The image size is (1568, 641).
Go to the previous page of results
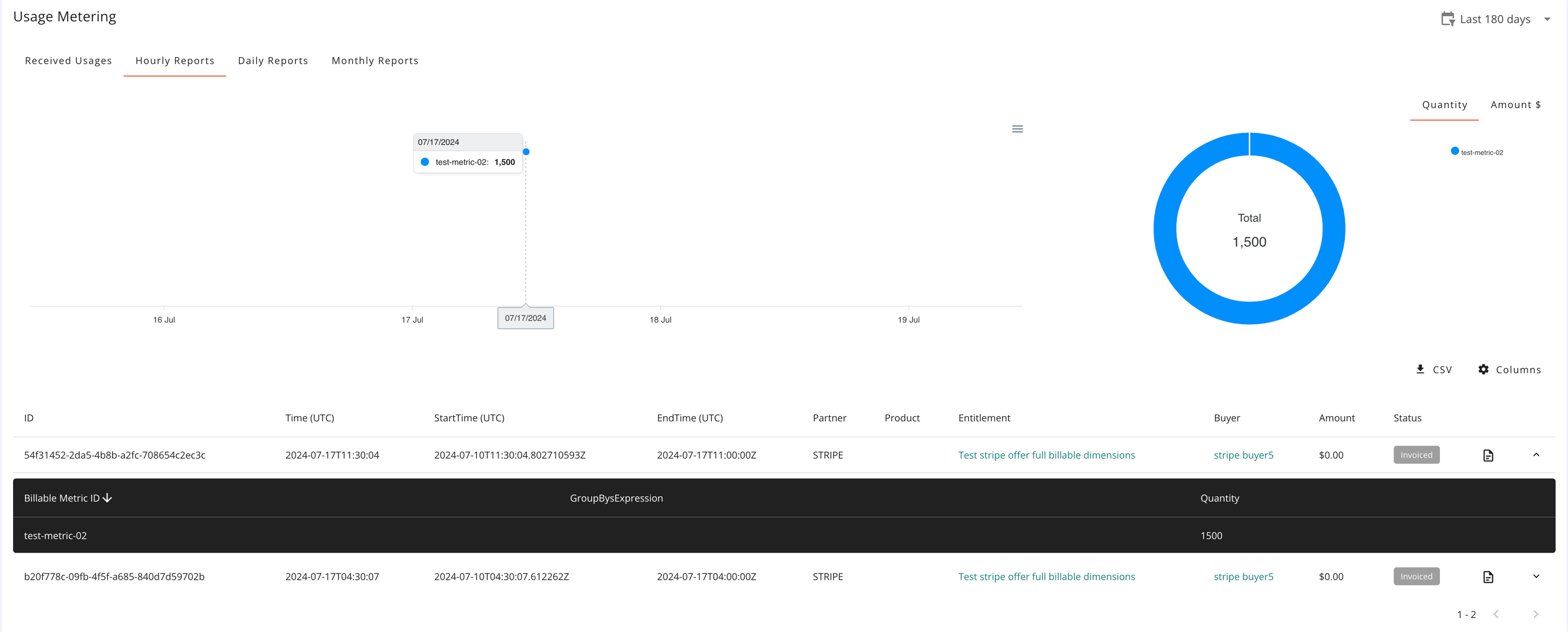(1496, 614)
